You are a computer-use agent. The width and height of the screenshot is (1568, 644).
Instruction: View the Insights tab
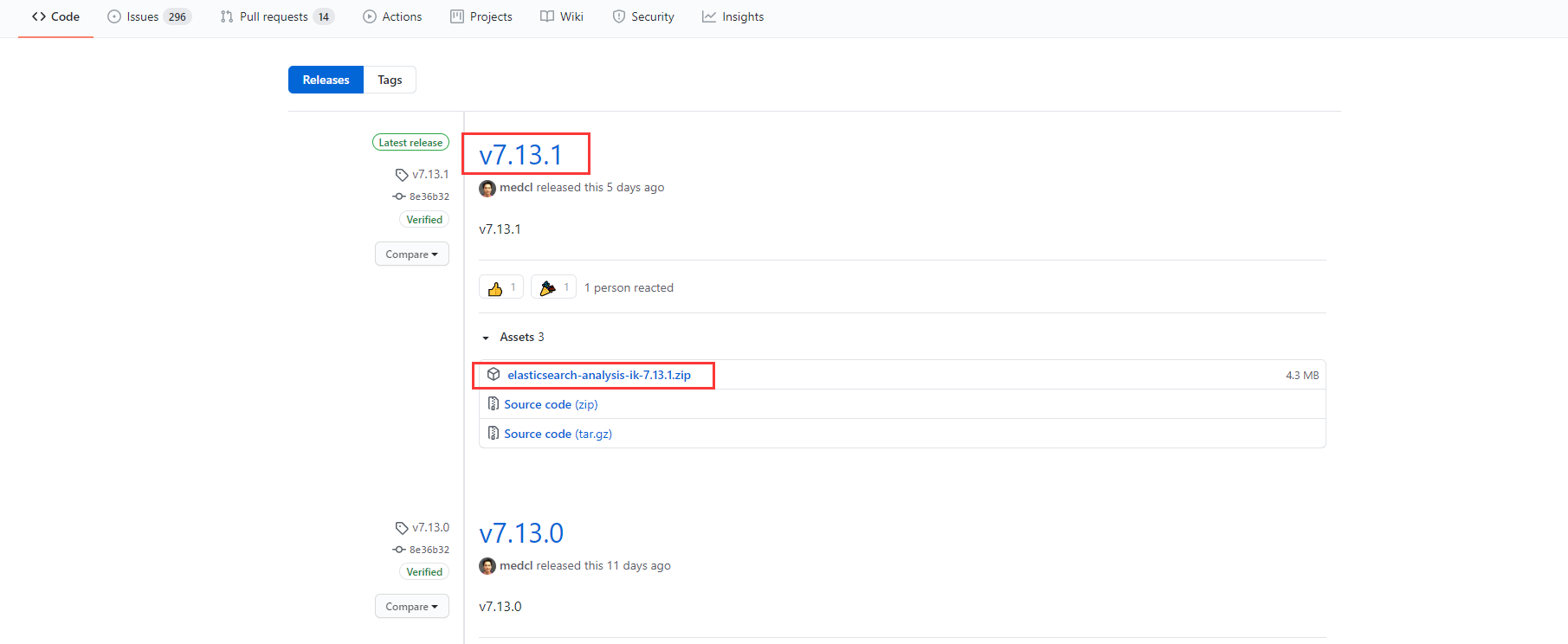click(x=733, y=16)
